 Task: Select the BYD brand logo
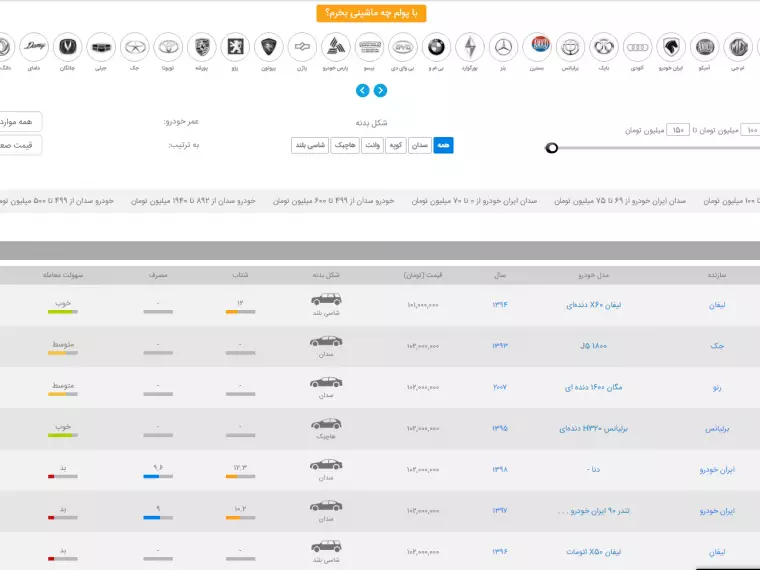403,47
